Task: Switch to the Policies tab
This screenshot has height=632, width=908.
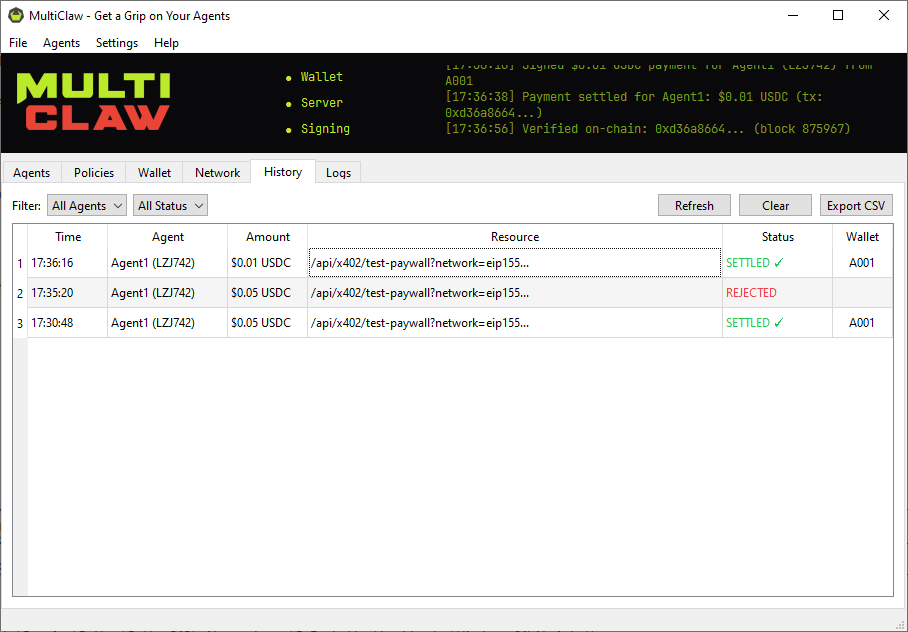Action: [92, 172]
